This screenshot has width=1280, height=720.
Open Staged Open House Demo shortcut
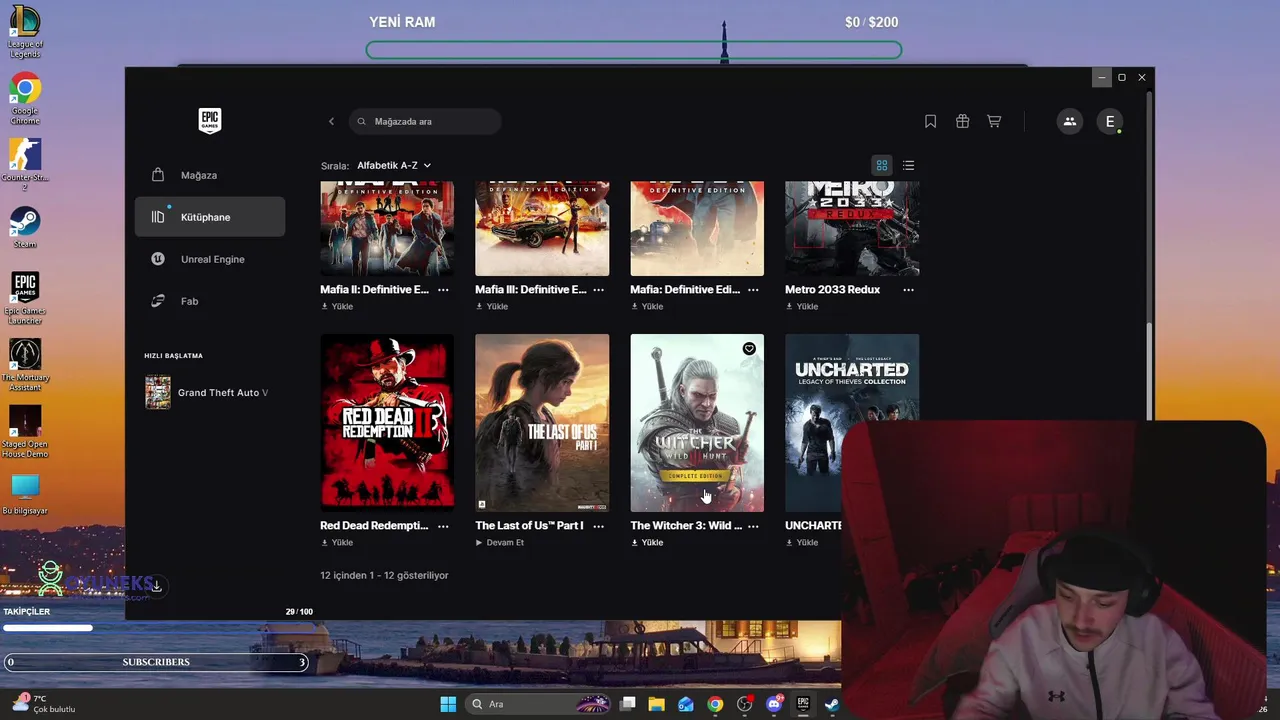(x=25, y=432)
